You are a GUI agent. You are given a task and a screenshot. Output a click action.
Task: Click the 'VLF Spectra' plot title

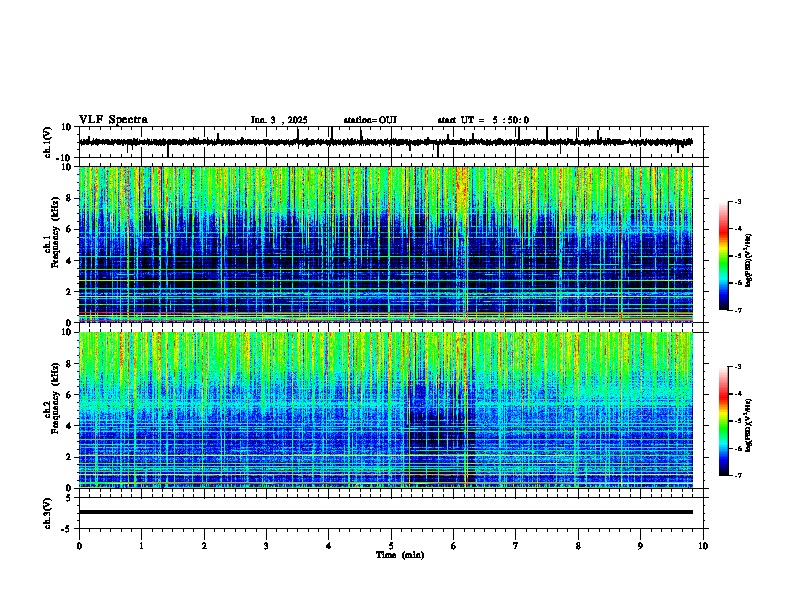[113, 120]
